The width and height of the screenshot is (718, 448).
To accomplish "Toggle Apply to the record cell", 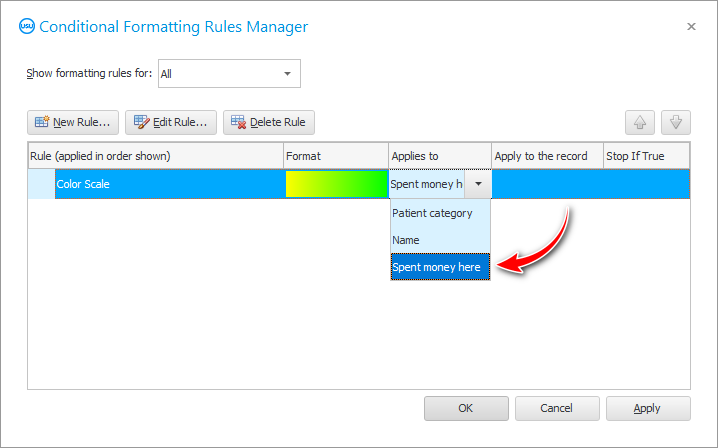I will coord(547,184).
